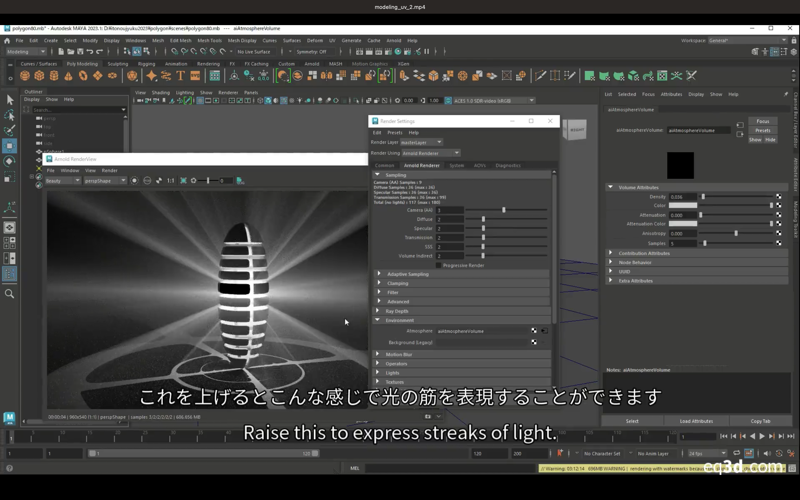The width and height of the screenshot is (800, 500).
Task: Click the Lasso select tool
Action: click(x=10, y=115)
